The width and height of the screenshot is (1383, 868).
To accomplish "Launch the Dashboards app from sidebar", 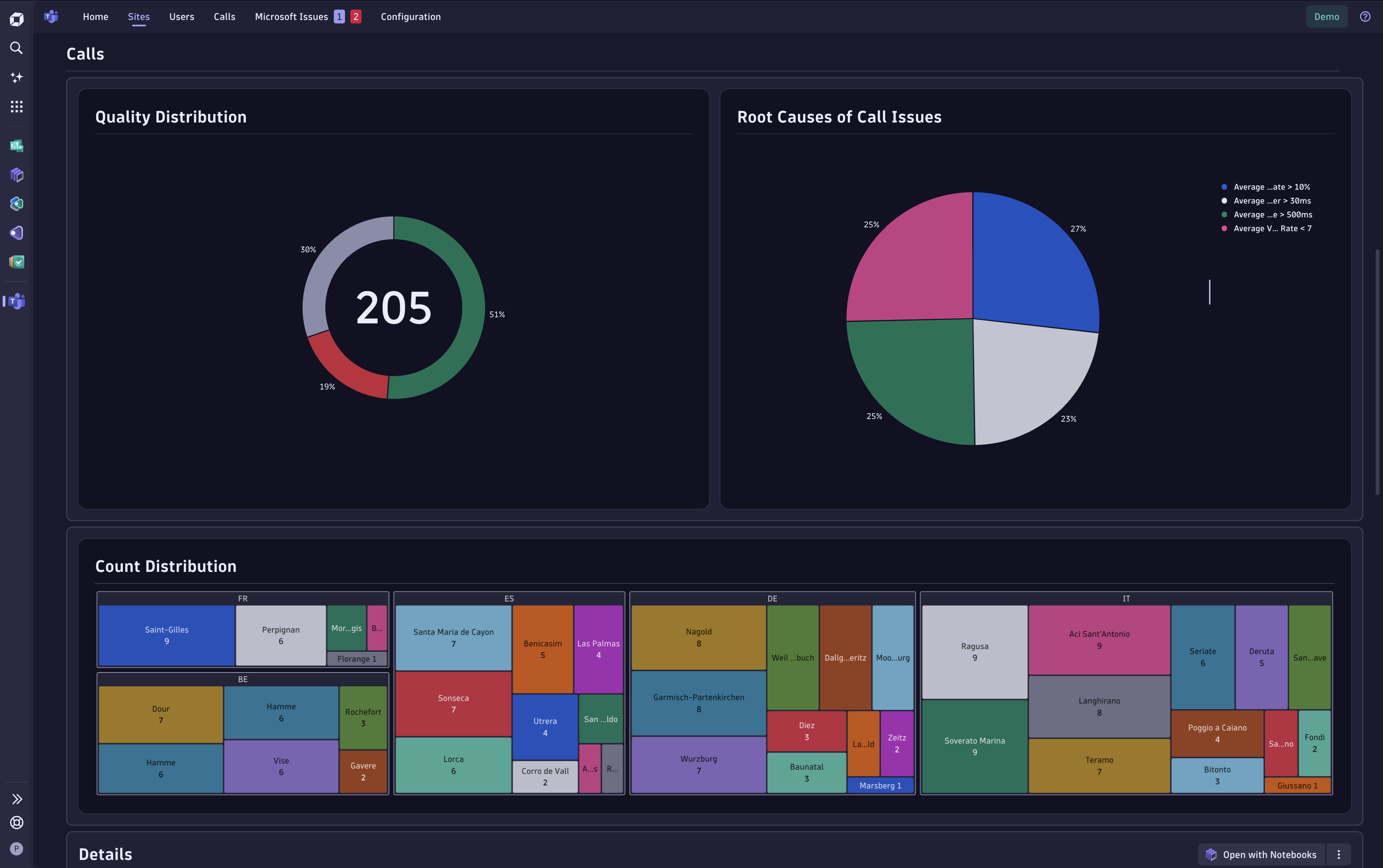I will (x=17, y=146).
